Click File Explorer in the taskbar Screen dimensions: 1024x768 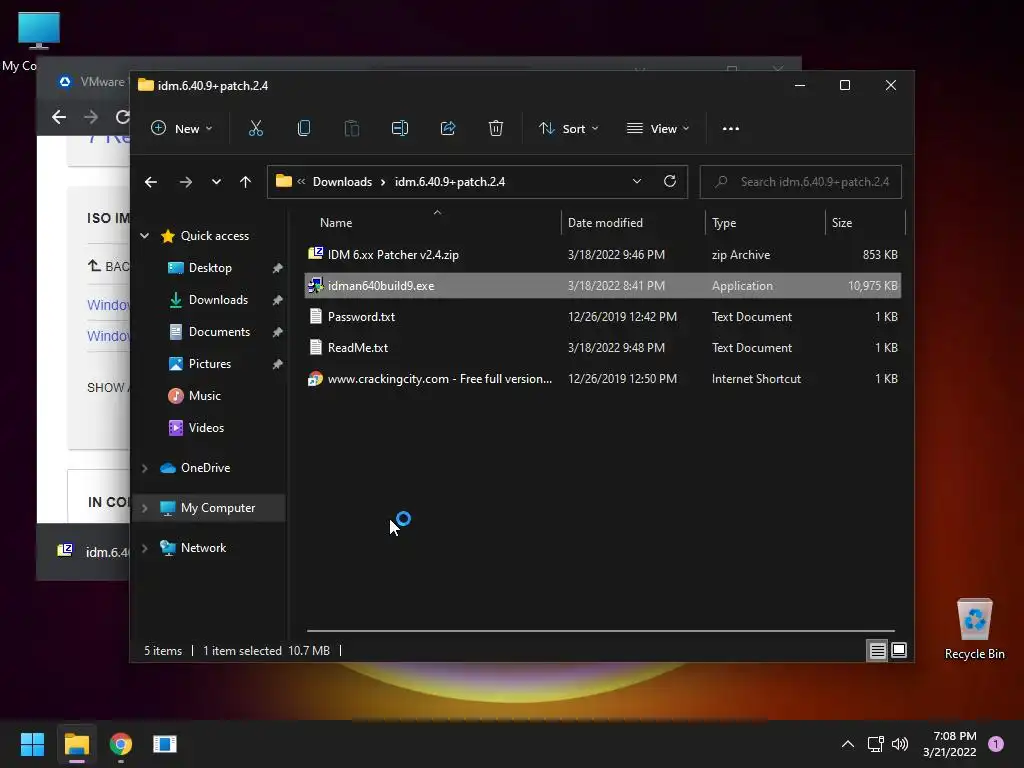pos(76,744)
